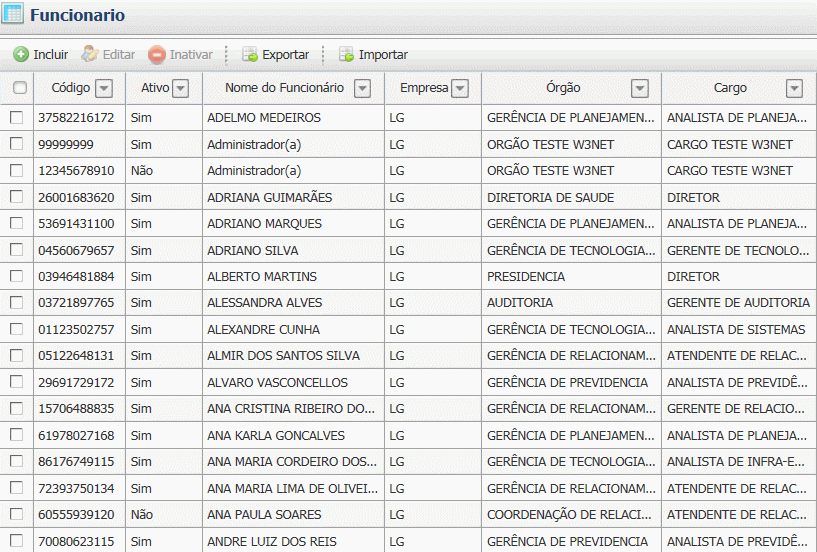Click the Importar toolbar icon
The width and height of the screenshot is (817, 552).
[x=346, y=55]
